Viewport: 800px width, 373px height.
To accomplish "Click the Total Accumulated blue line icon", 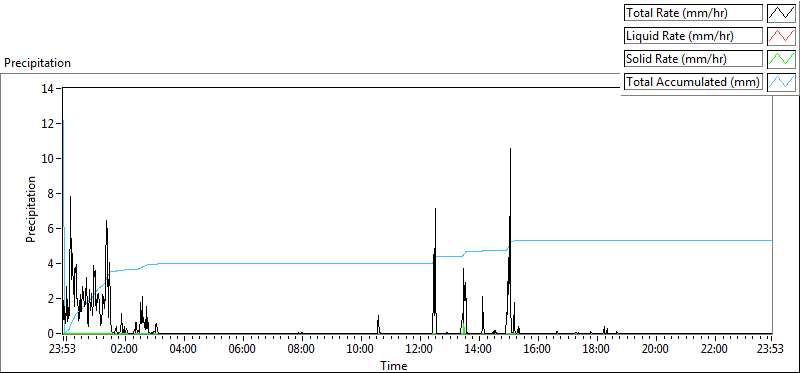I will (x=782, y=82).
